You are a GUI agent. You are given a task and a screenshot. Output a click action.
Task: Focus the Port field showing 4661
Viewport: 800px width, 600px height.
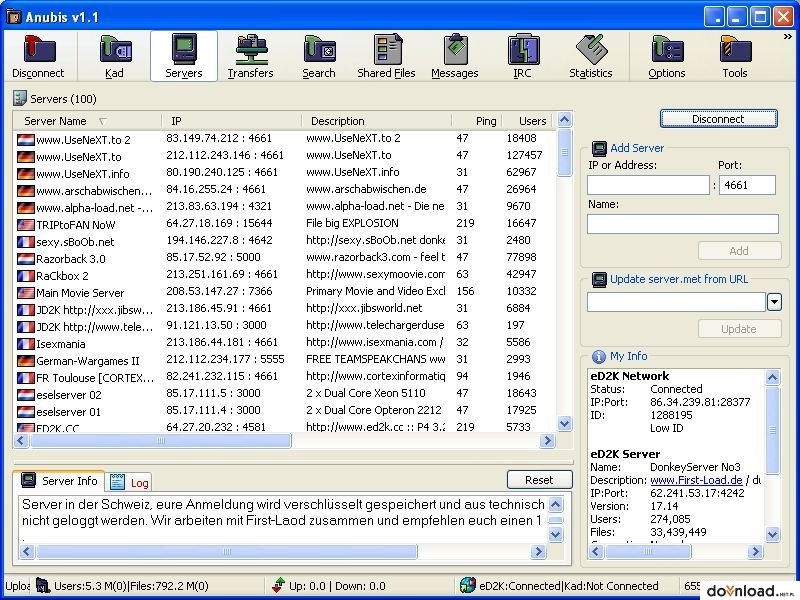click(x=747, y=185)
